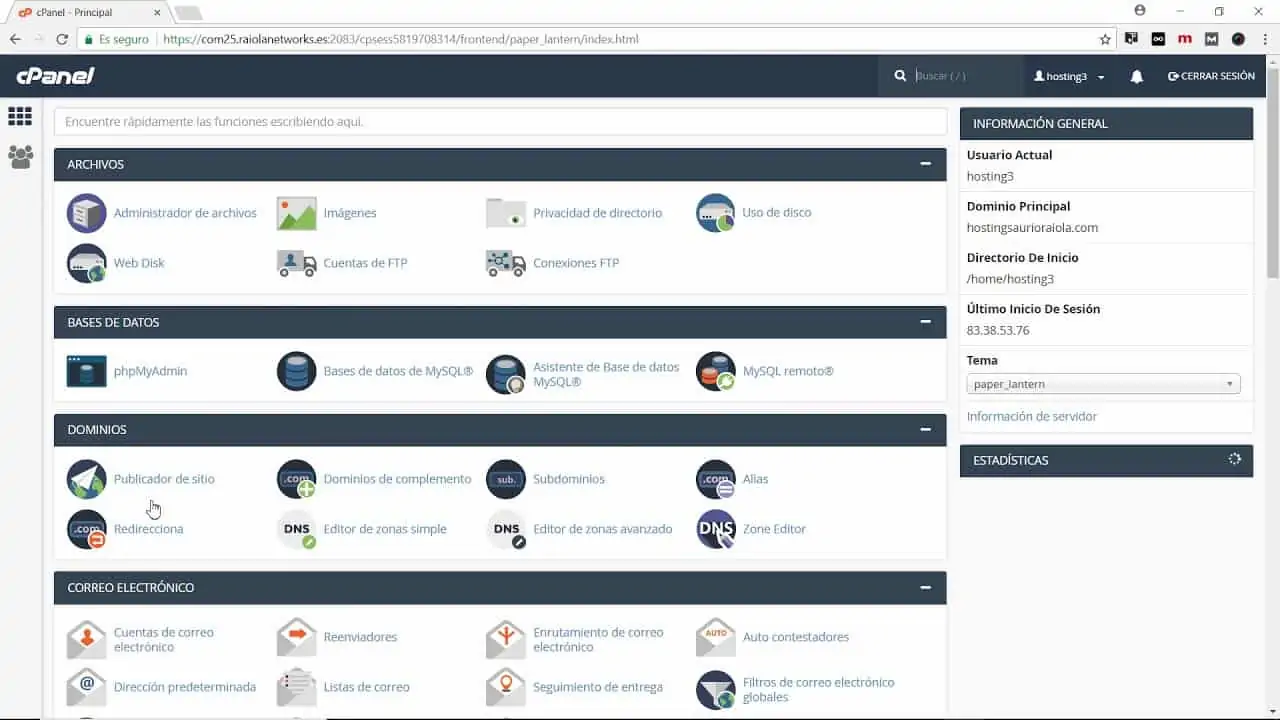Click the ESTADÍSTICAS panel header
This screenshot has height=720, width=1280.
1106,460
